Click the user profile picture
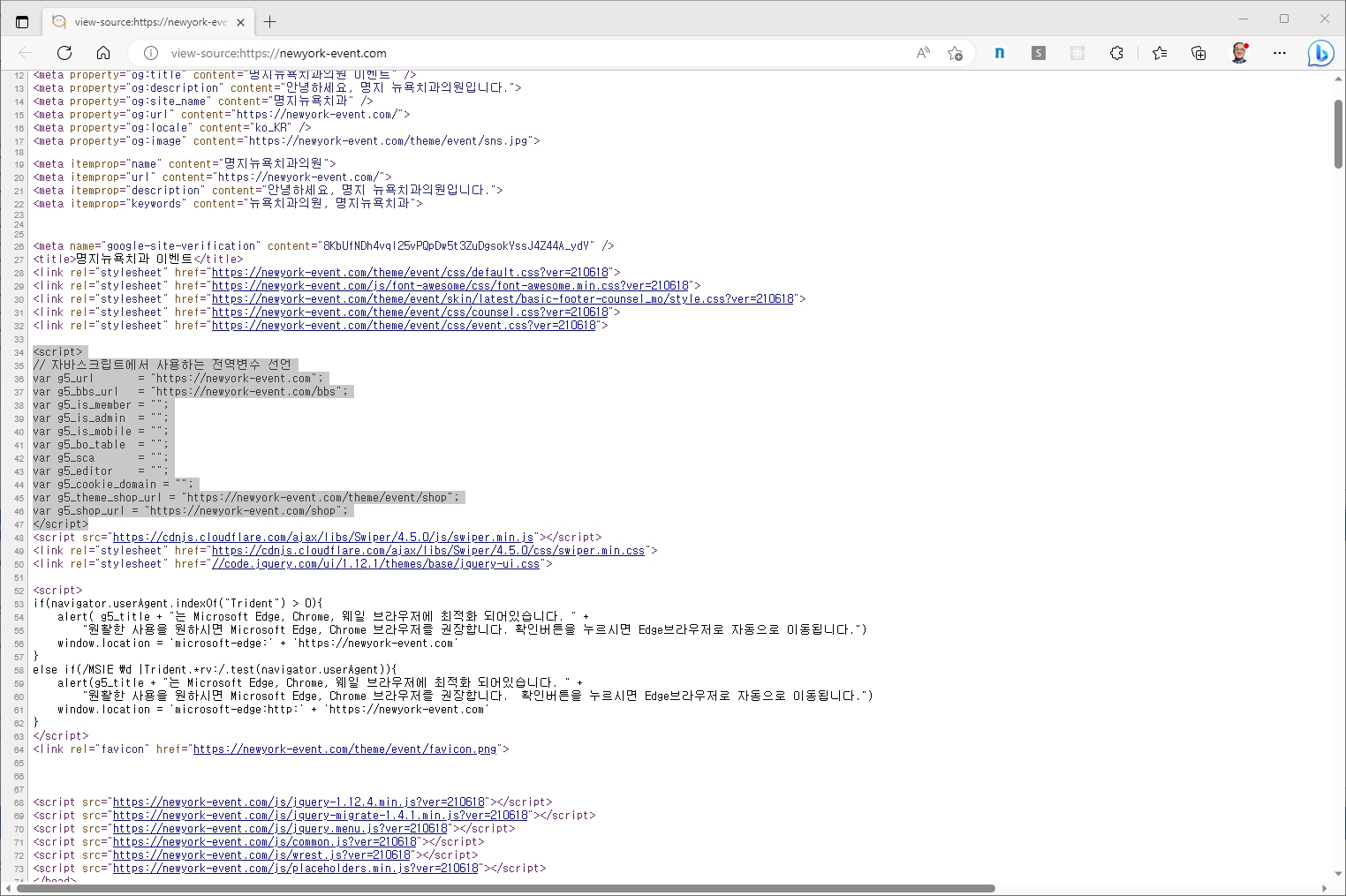This screenshot has width=1346, height=896. pos(1240,53)
